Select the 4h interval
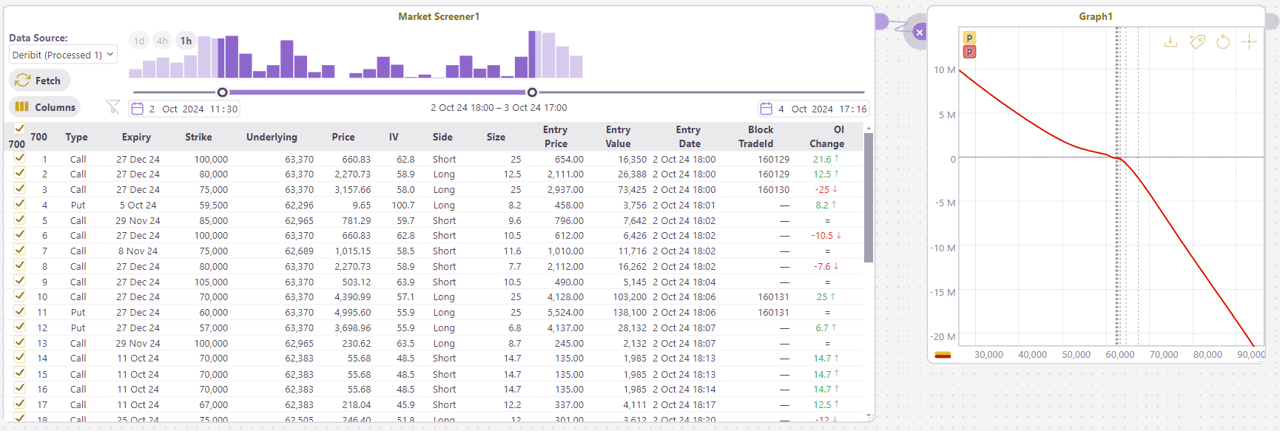The width and height of the screenshot is (1280, 431). click(162, 41)
